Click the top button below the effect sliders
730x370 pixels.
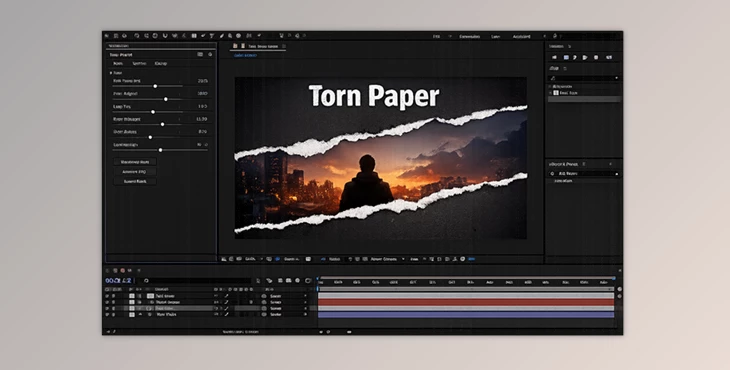click(x=135, y=162)
